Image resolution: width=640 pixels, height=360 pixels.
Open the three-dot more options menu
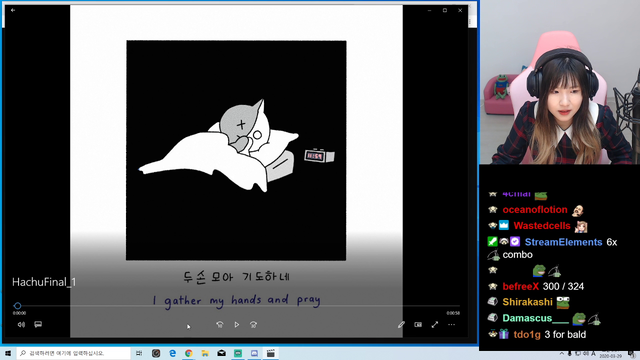(451, 324)
